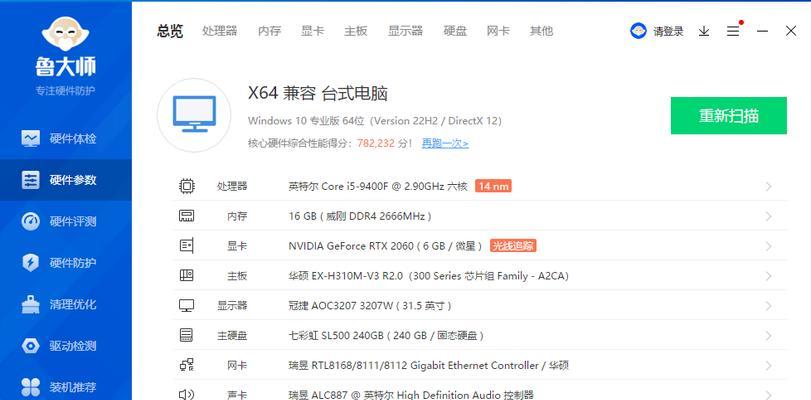Click the text 瑞昱 RTL8168/8111/8112 Gigabit Ethernet Controller
Screen dimensions: 811x400
click(x=413, y=365)
